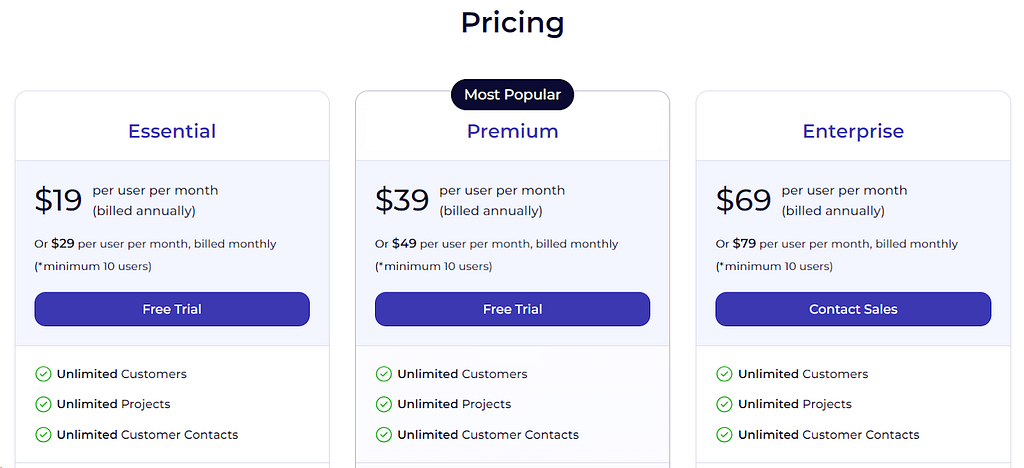Click Premium Unlimited Customers checkmark icon
Image resolution: width=1024 pixels, height=468 pixels.
coord(384,374)
